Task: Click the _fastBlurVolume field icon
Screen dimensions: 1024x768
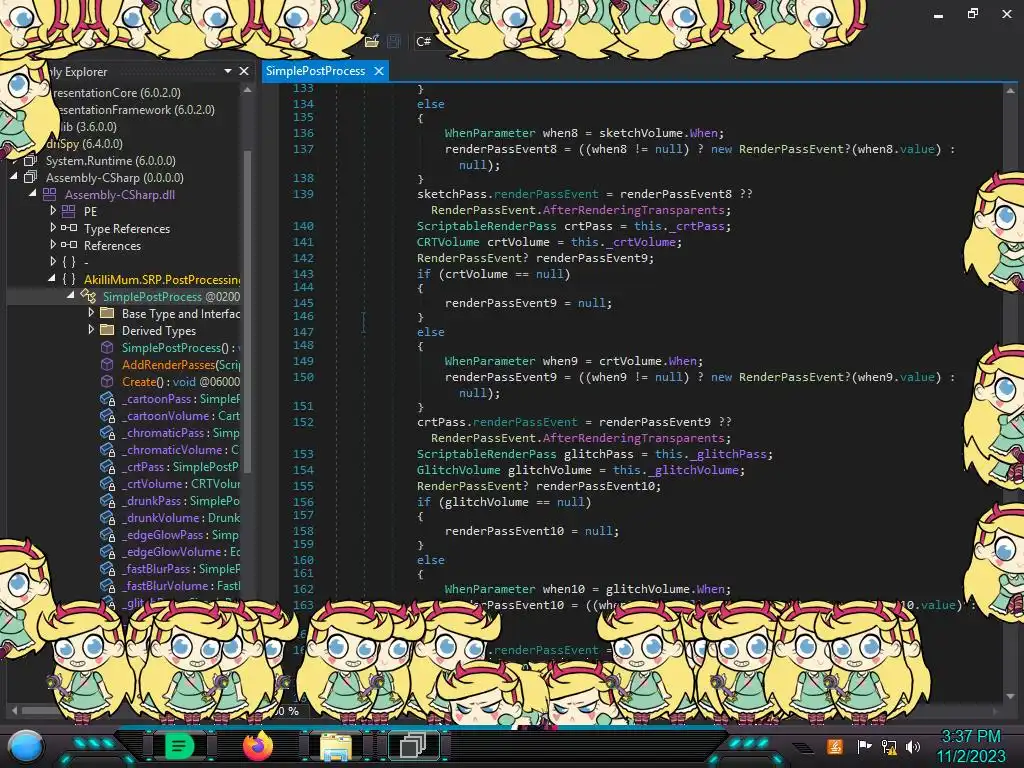Action: pyautogui.click(x=108, y=585)
